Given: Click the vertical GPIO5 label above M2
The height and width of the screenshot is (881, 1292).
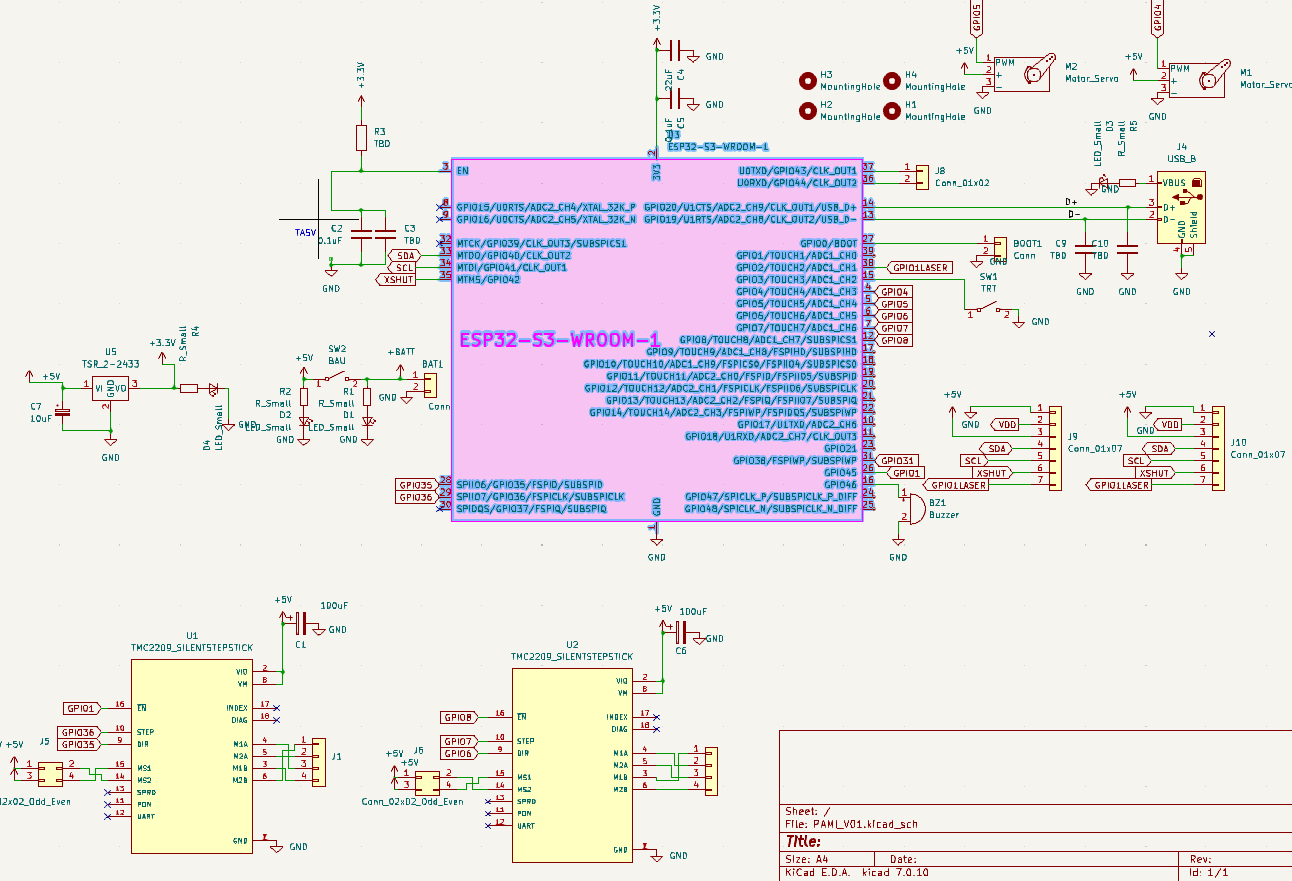Looking at the screenshot, I should 976,18.
